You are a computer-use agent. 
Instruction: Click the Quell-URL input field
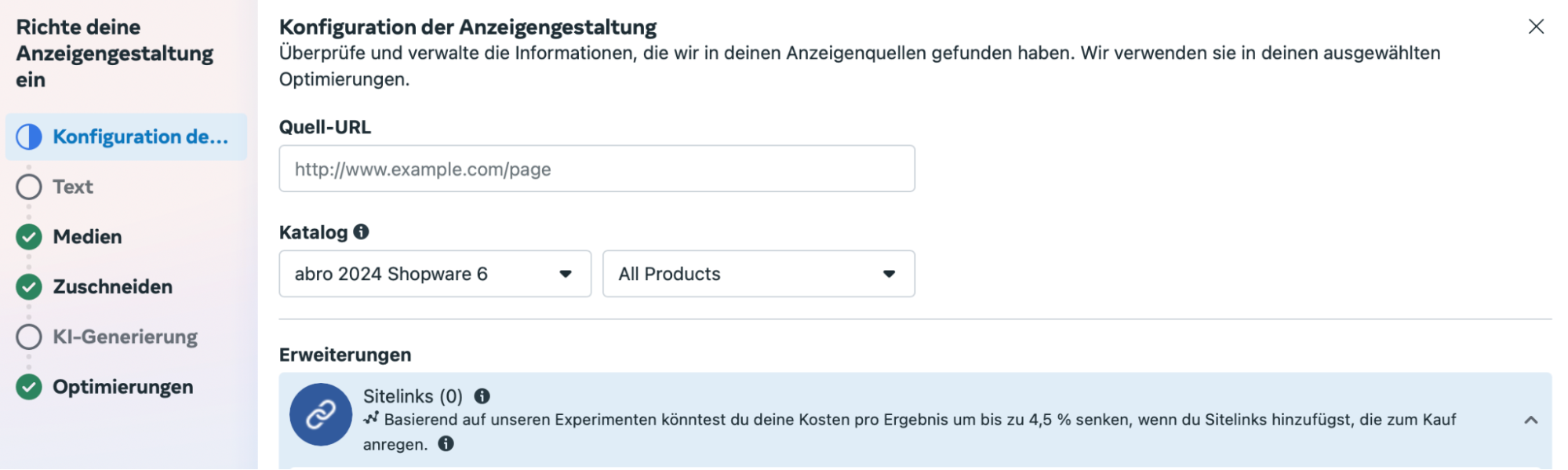point(597,169)
